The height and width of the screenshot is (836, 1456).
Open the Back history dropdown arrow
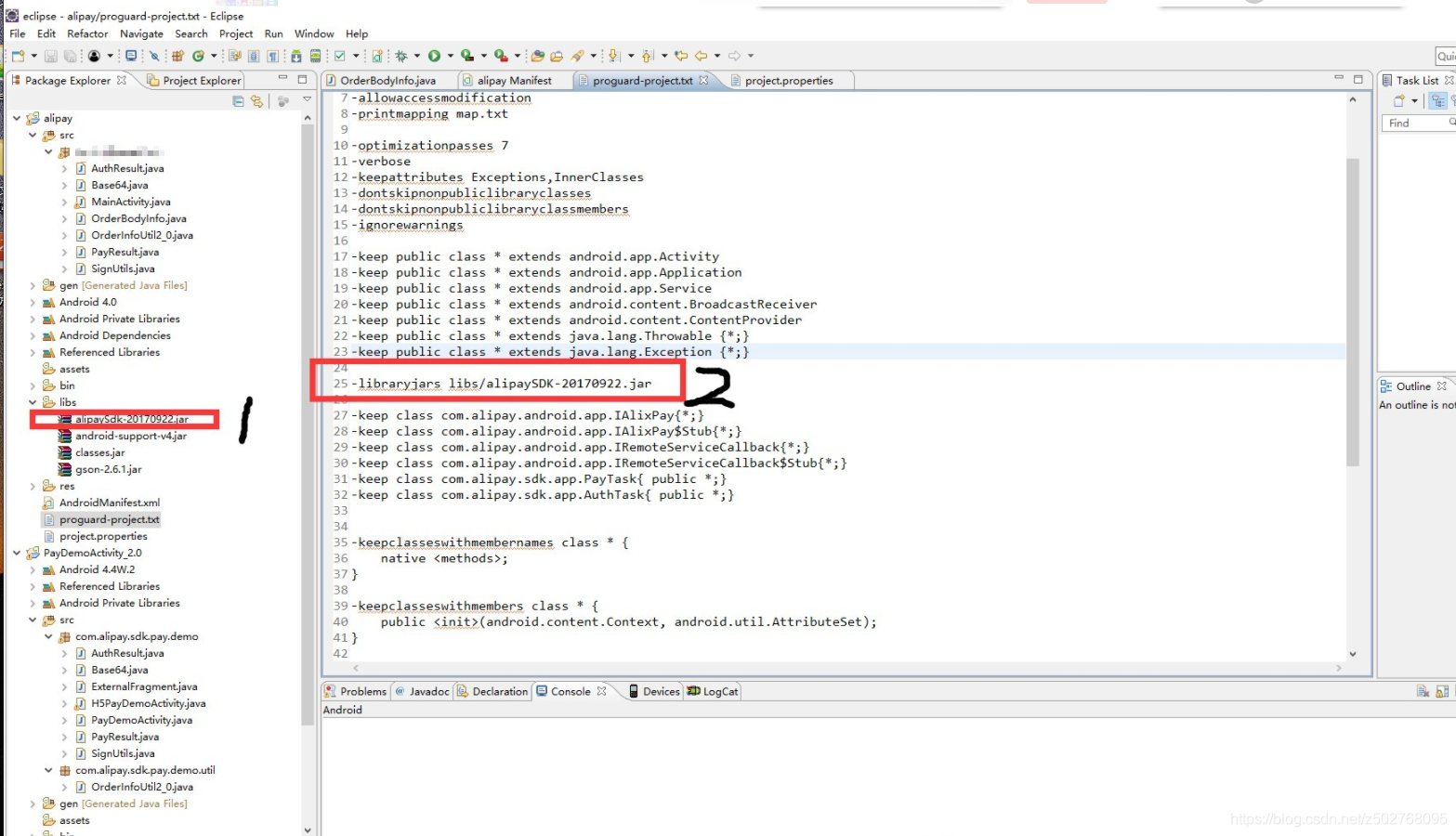pos(717,56)
